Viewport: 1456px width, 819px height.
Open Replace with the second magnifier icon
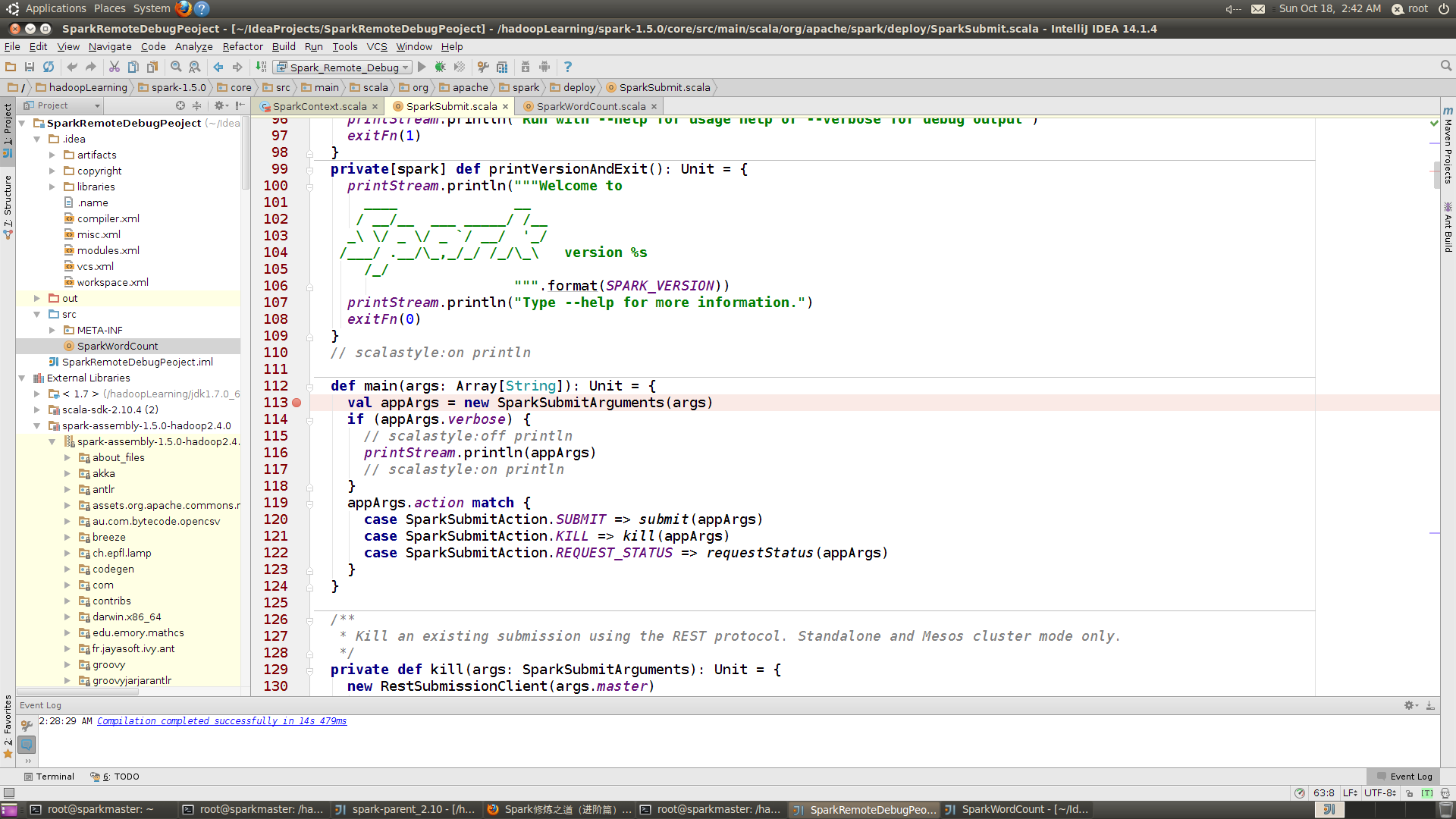(195, 67)
